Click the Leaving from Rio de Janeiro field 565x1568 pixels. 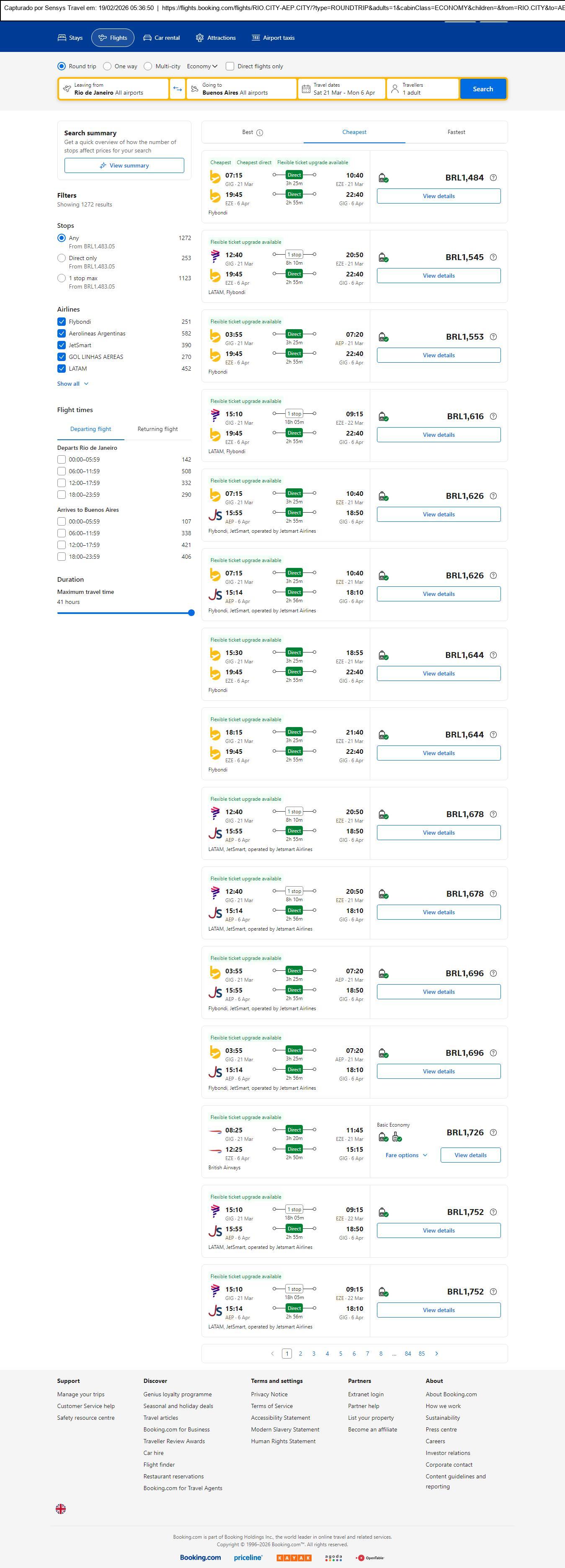coord(113,89)
